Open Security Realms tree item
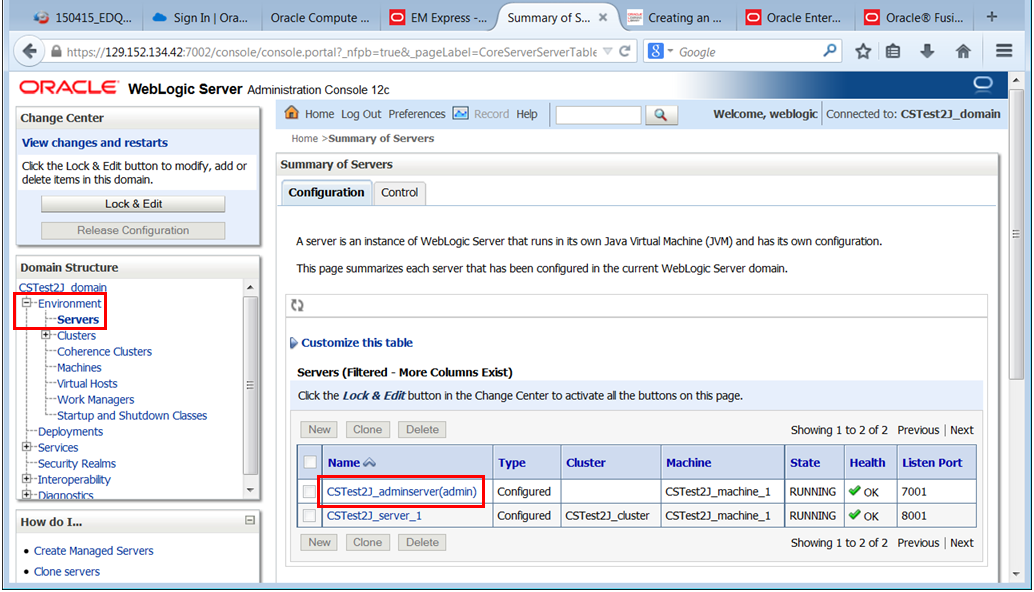The height and width of the screenshot is (592, 1034). point(76,463)
